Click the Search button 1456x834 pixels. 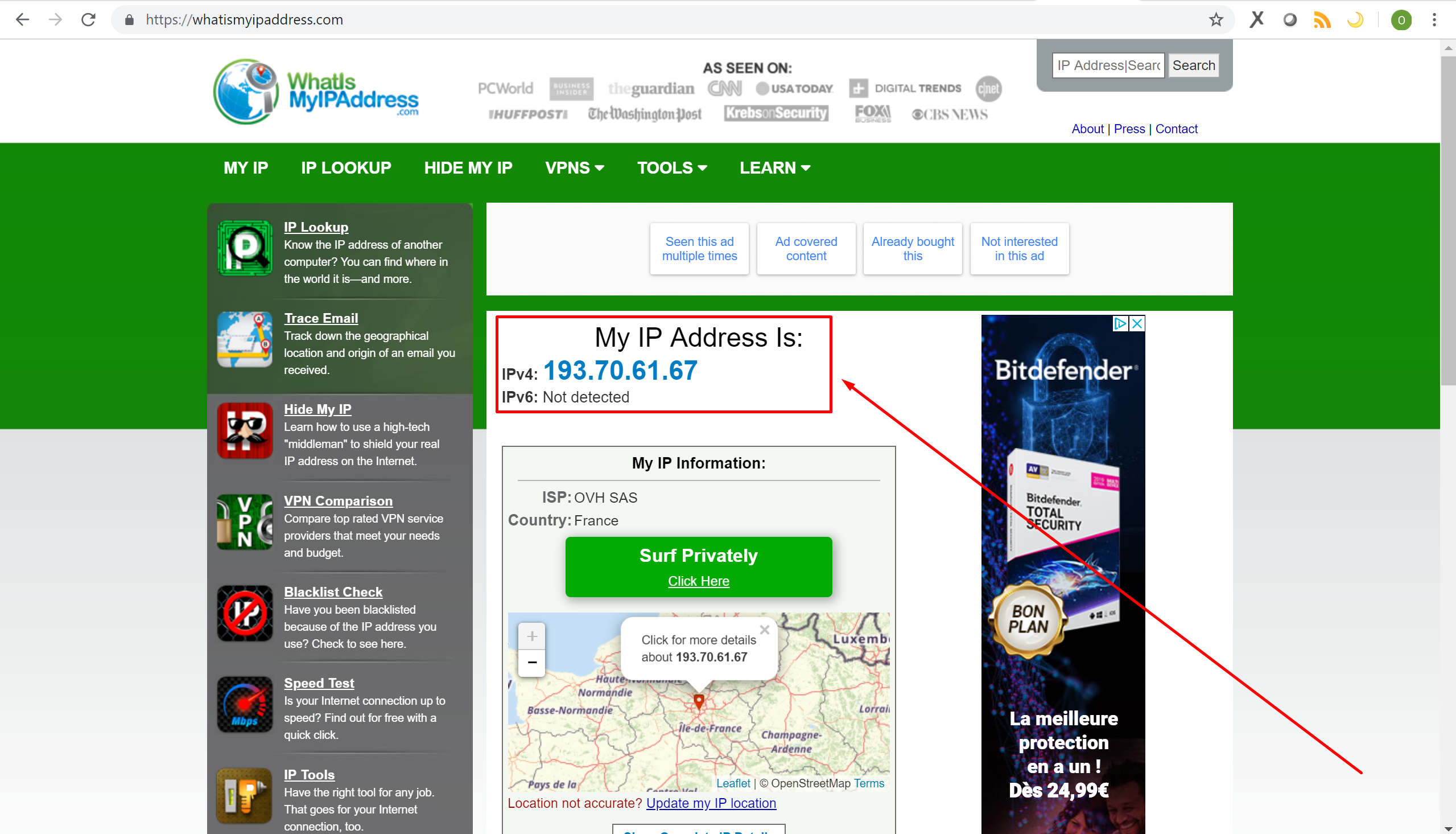coord(1193,65)
